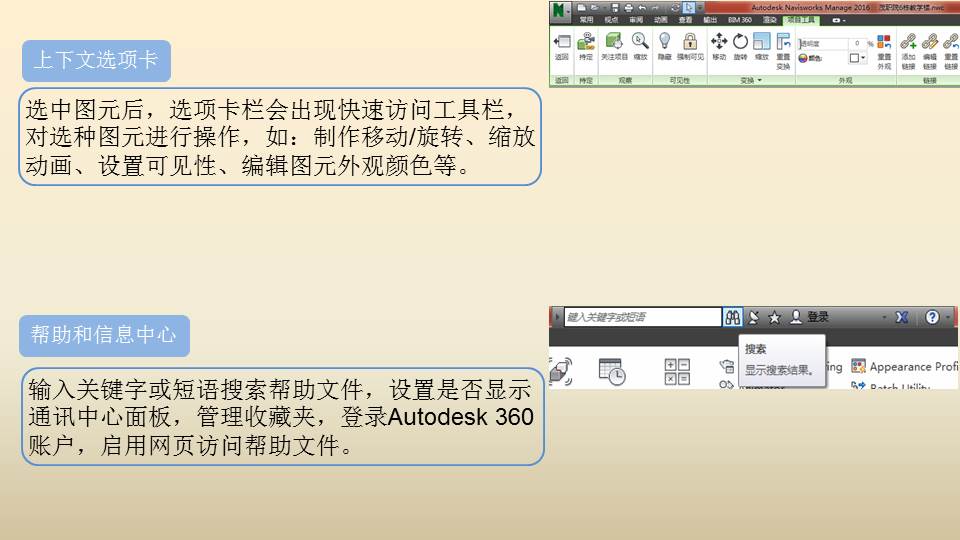Click the 持定 (Hold) ribbon icon
The width and height of the screenshot is (960, 540).
point(585,41)
